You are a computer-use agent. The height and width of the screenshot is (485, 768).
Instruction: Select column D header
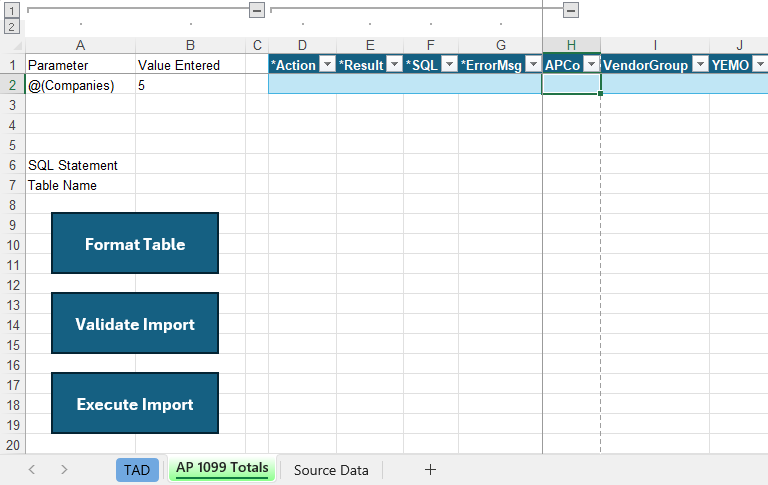(302, 46)
